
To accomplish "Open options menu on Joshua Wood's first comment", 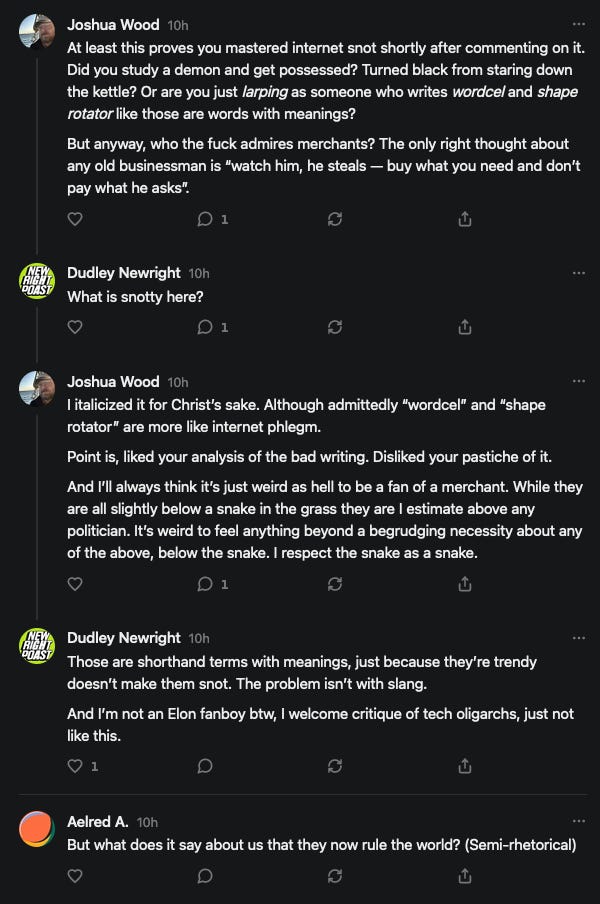I will click(x=578, y=23).
